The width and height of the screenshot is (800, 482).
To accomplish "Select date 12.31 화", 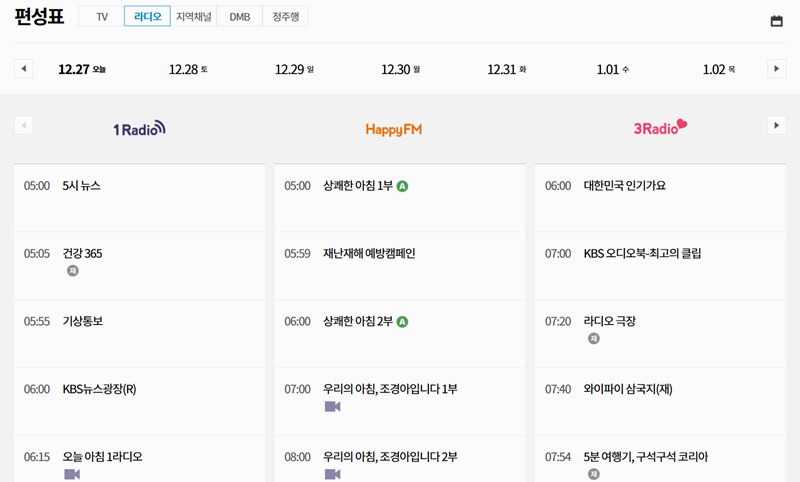I will point(507,69).
